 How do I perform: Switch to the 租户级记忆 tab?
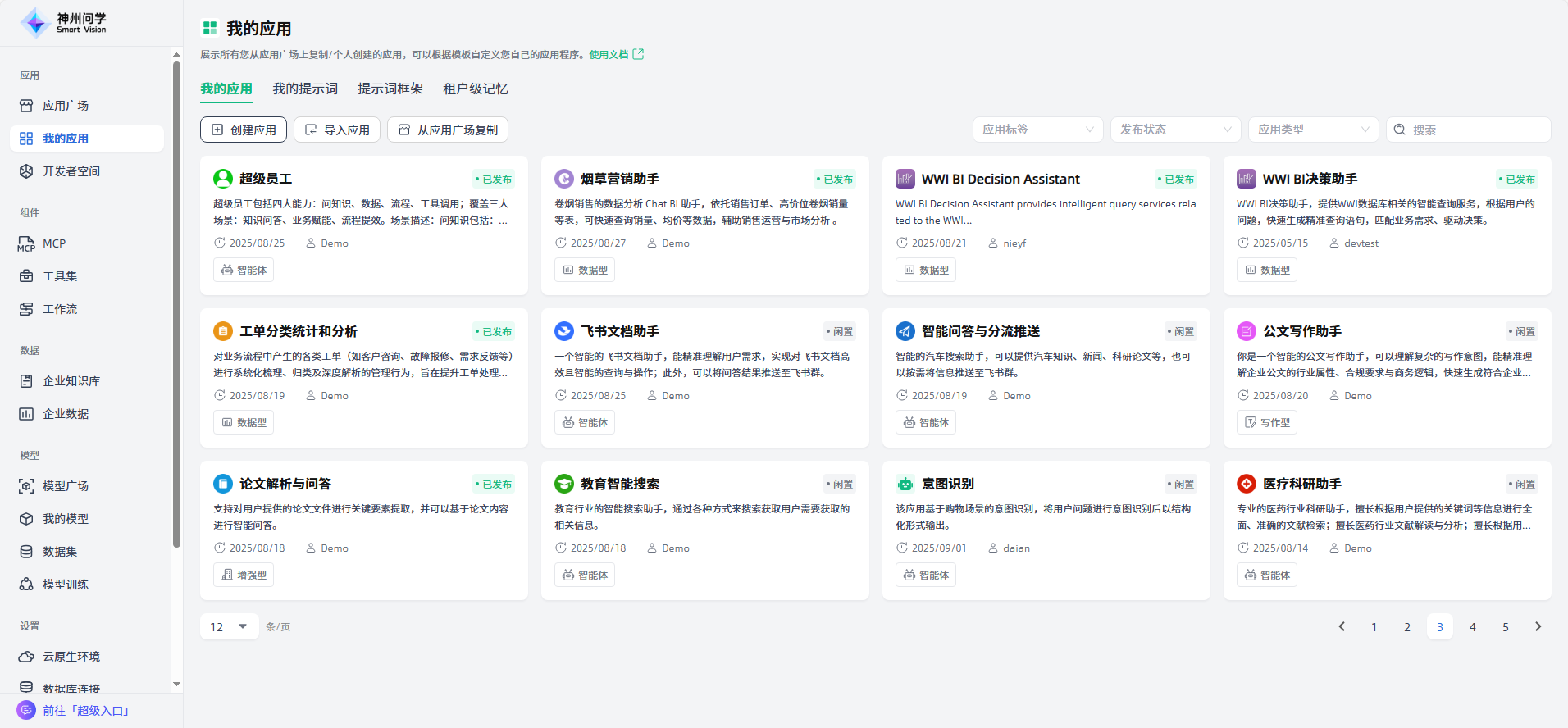pos(476,89)
